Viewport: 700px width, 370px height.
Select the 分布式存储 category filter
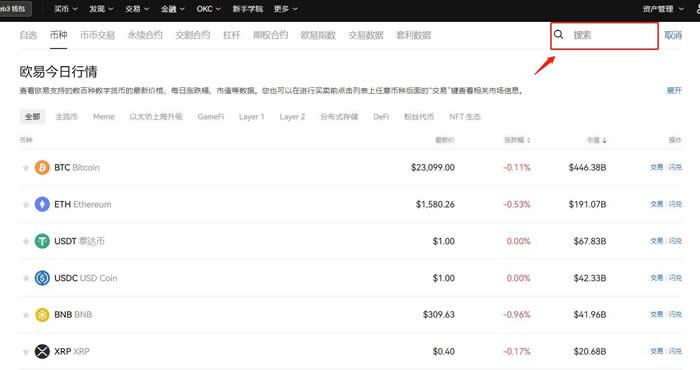tap(339, 117)
